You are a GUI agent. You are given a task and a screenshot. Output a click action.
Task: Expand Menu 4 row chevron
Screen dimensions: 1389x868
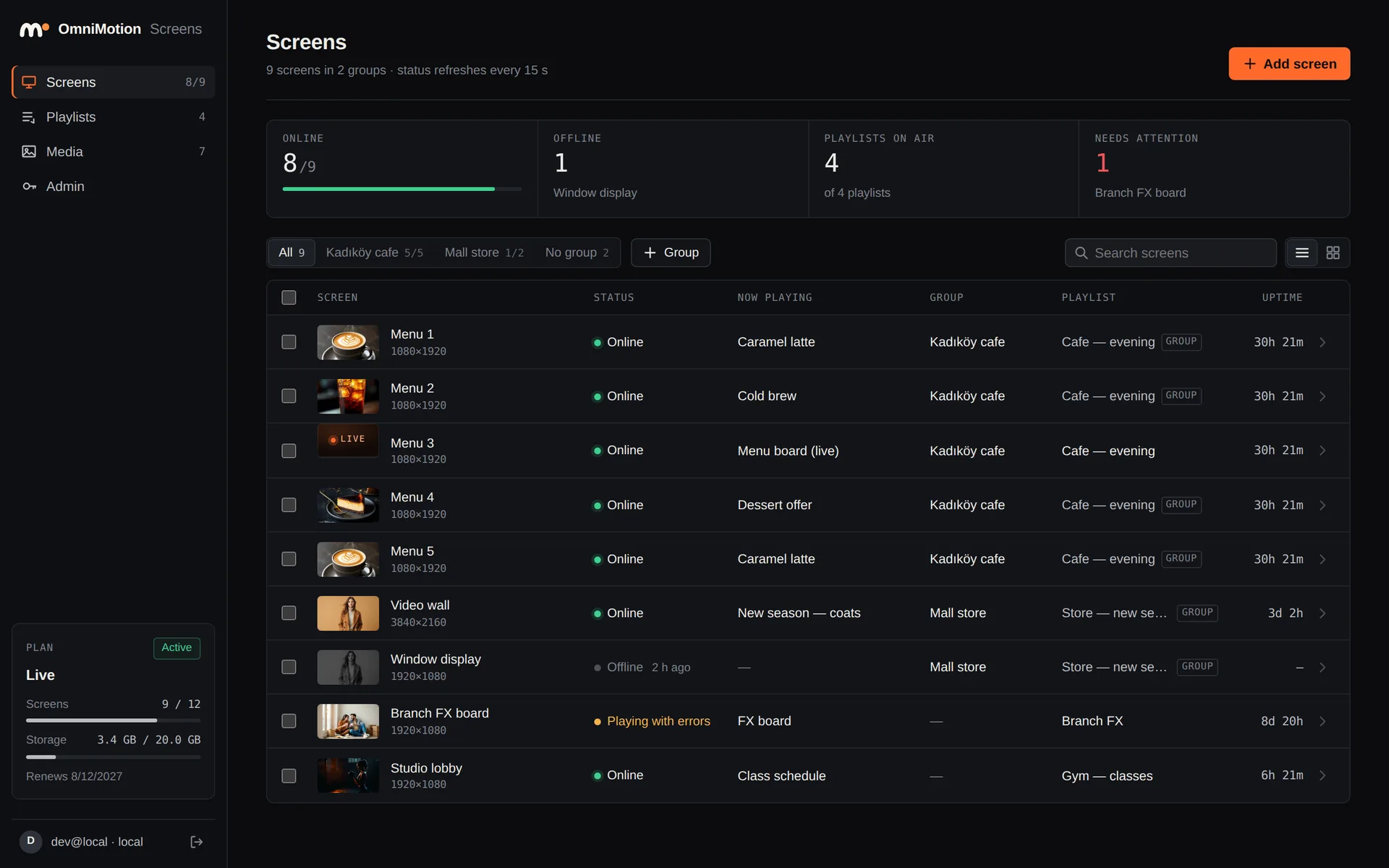(x=1322, y=505)
